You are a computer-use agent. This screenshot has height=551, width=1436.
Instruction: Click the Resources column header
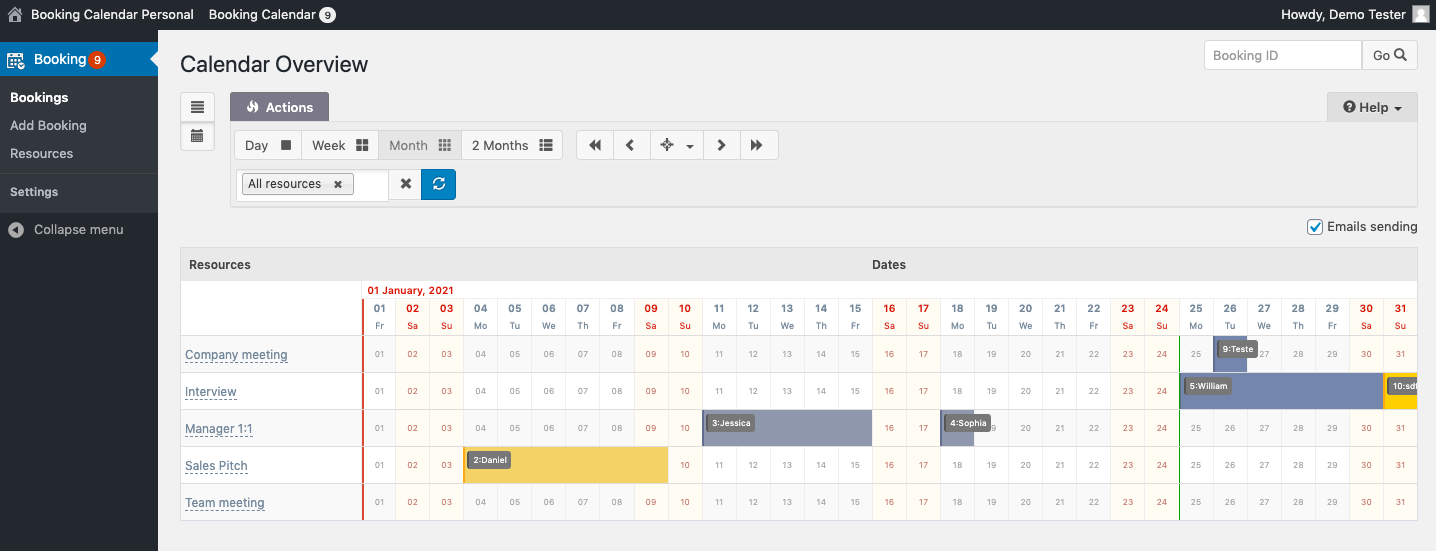(220, 265)
